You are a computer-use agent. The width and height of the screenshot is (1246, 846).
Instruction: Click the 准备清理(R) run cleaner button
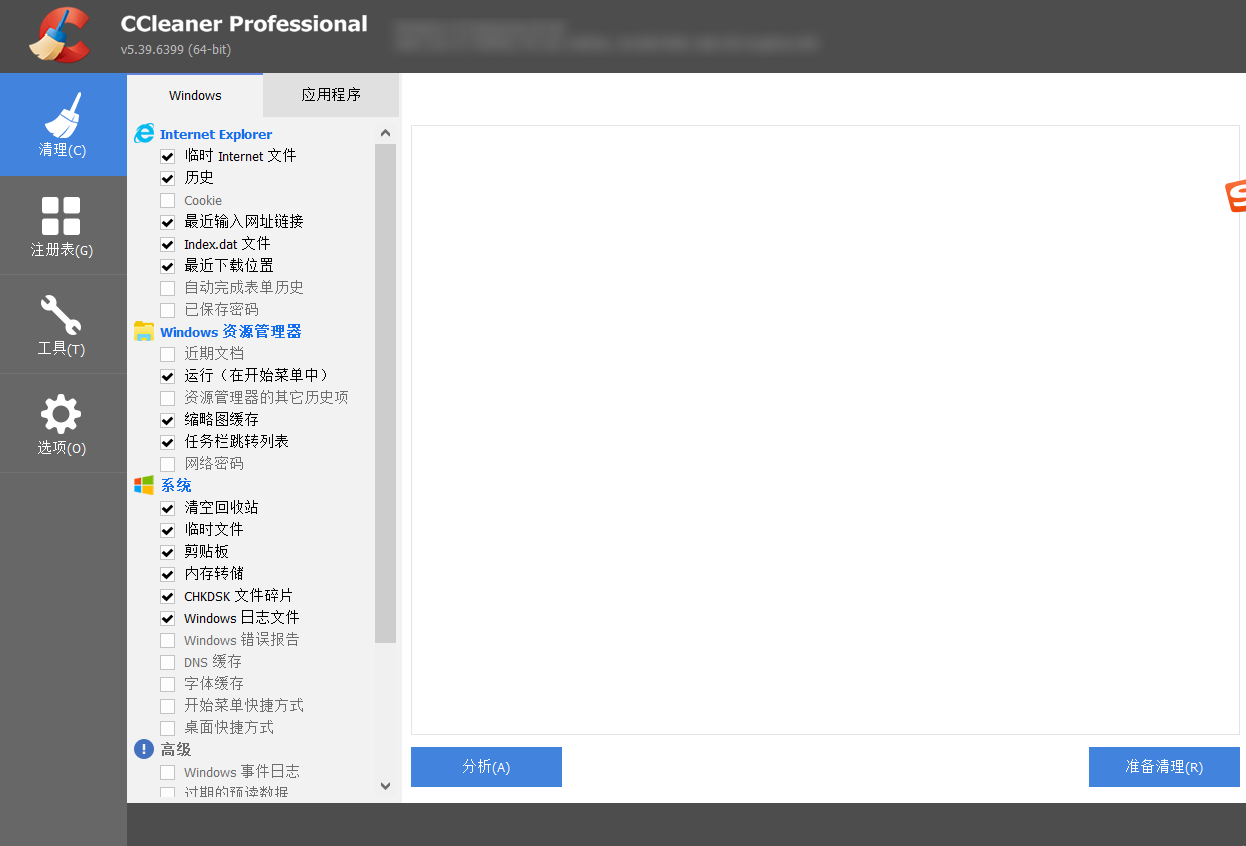click(x=1164, y=767)
